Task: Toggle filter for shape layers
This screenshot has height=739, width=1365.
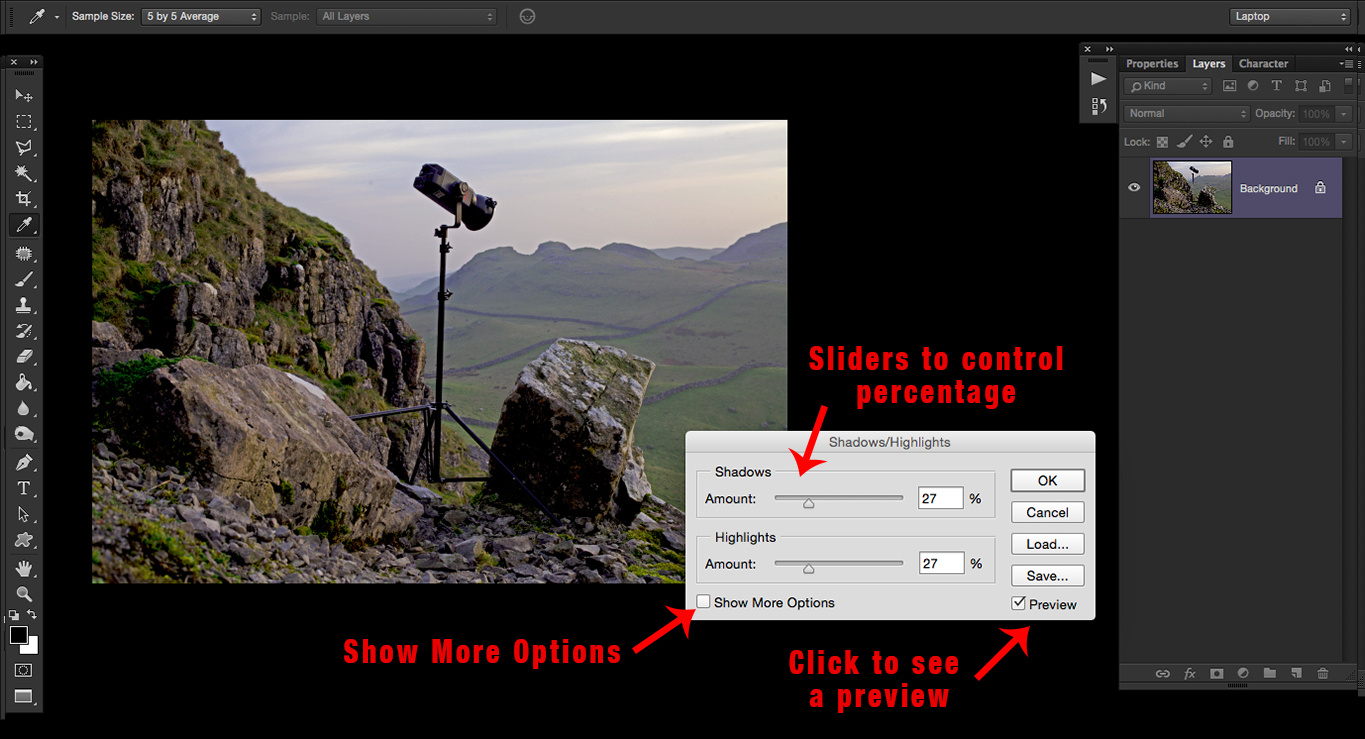Action: pyautogui.click(x=1301, y=86)
